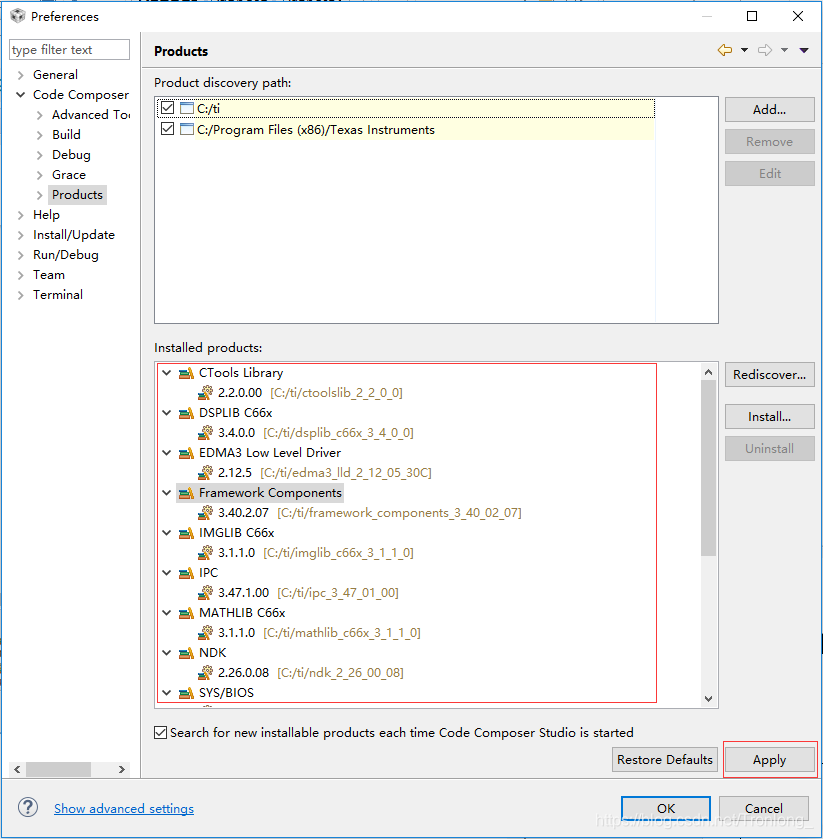Screen dimensions: 823x839
Task: Uncheck the C:/ti discovery path checkbox
Action: point(167,108)
